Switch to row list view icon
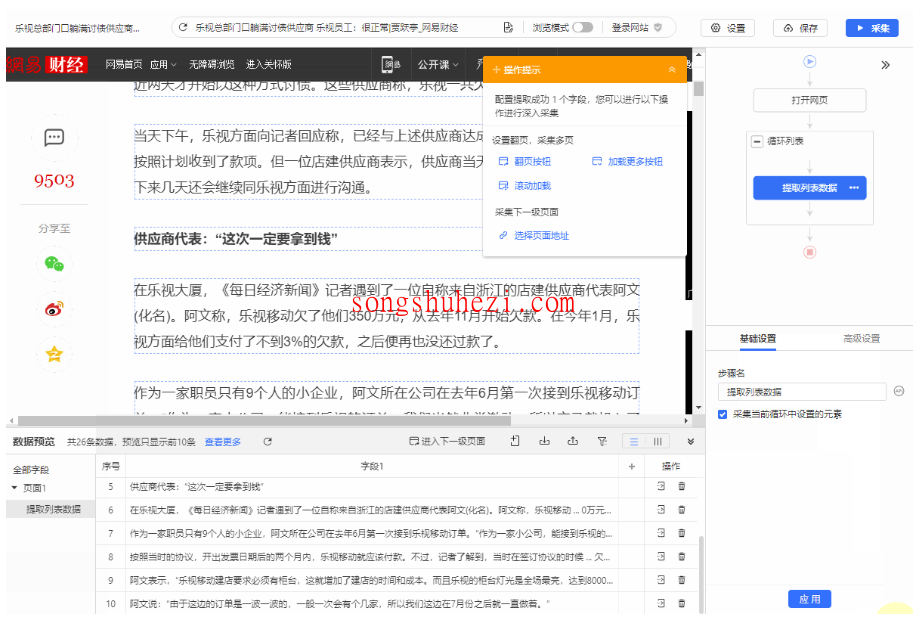 pyautogui.click(x=634, y=441)
